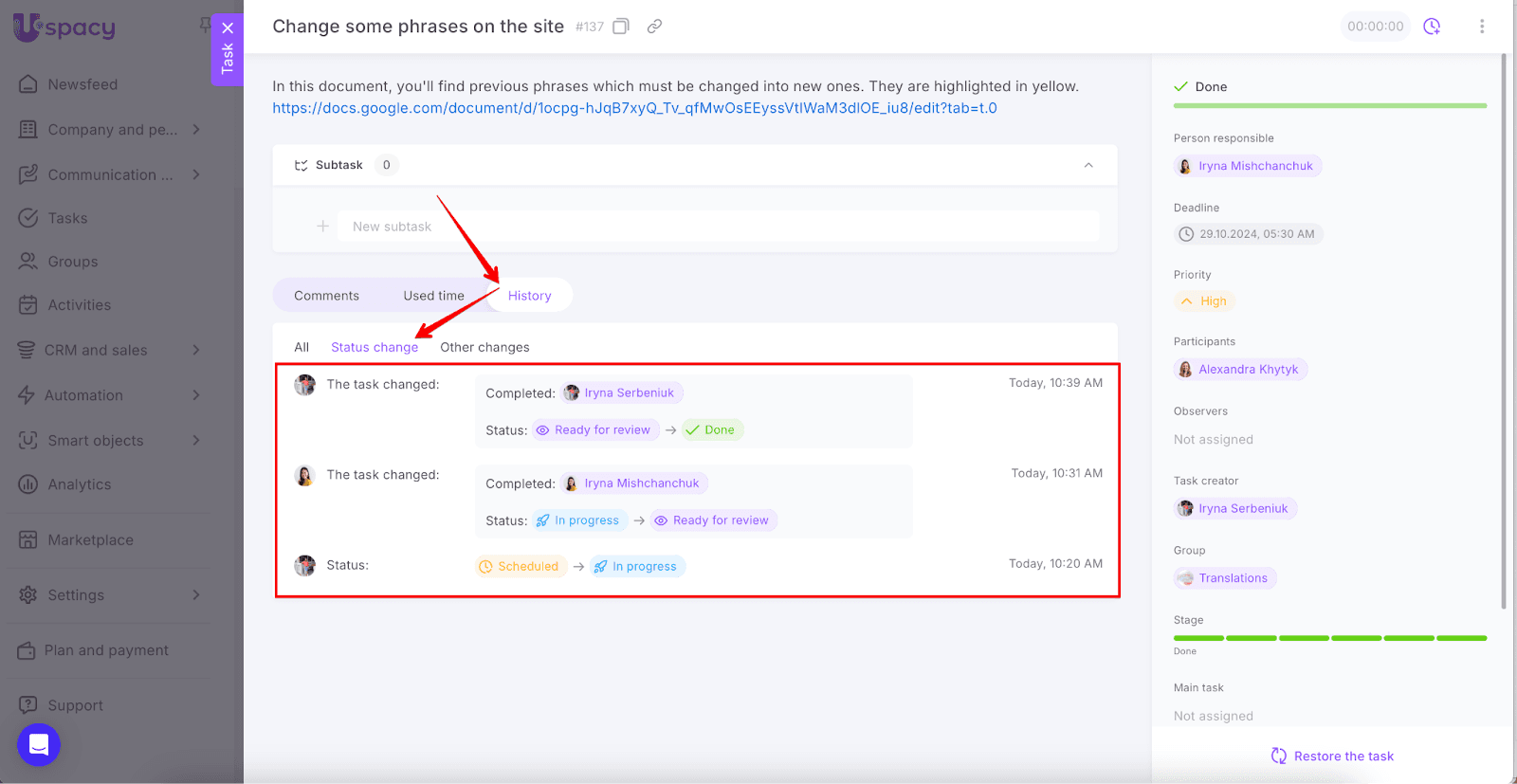This screenshot has width=1517, height=784.
Task: Open the Done status selector
Action: point(1211,86)
